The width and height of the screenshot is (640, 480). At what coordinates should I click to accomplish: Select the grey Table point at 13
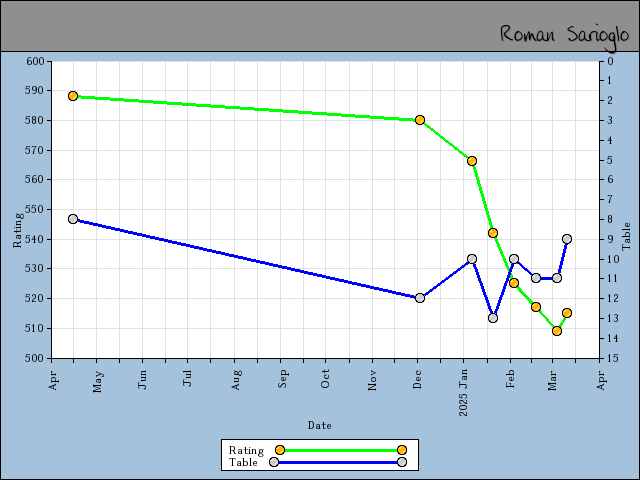(493, 318)
